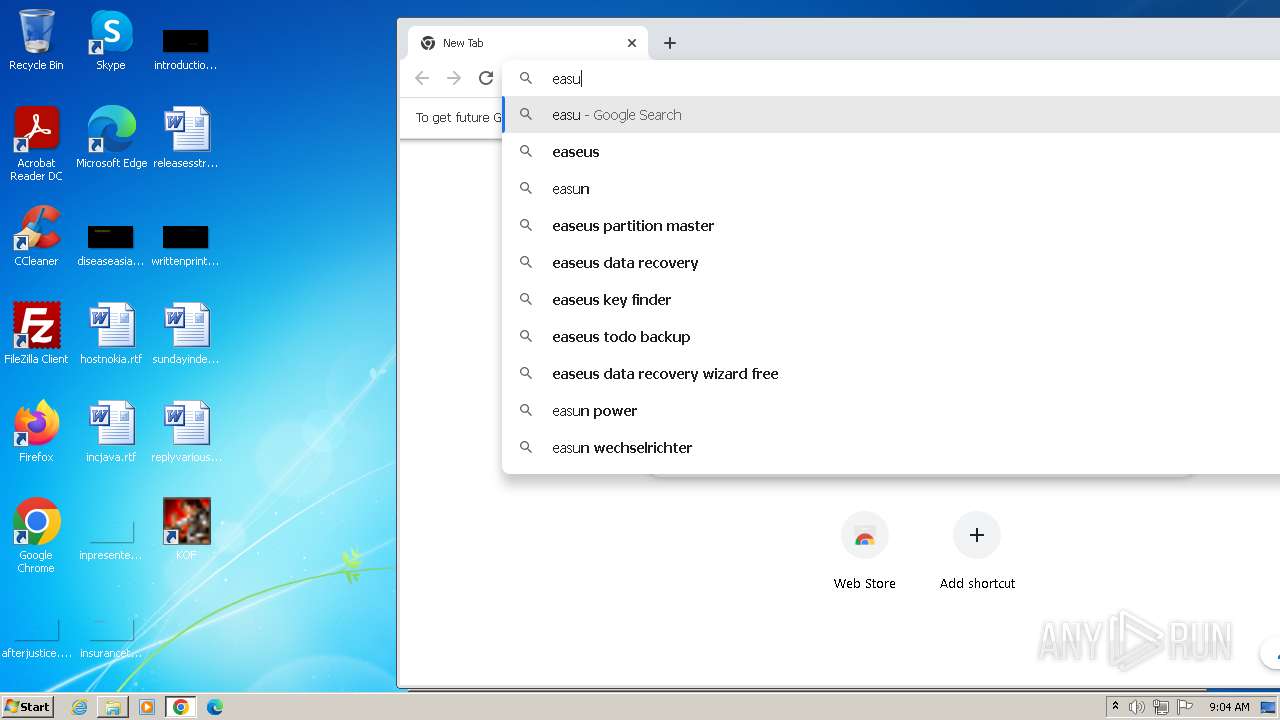Select the New Tab tab
1280x720 pixels.
528,43
